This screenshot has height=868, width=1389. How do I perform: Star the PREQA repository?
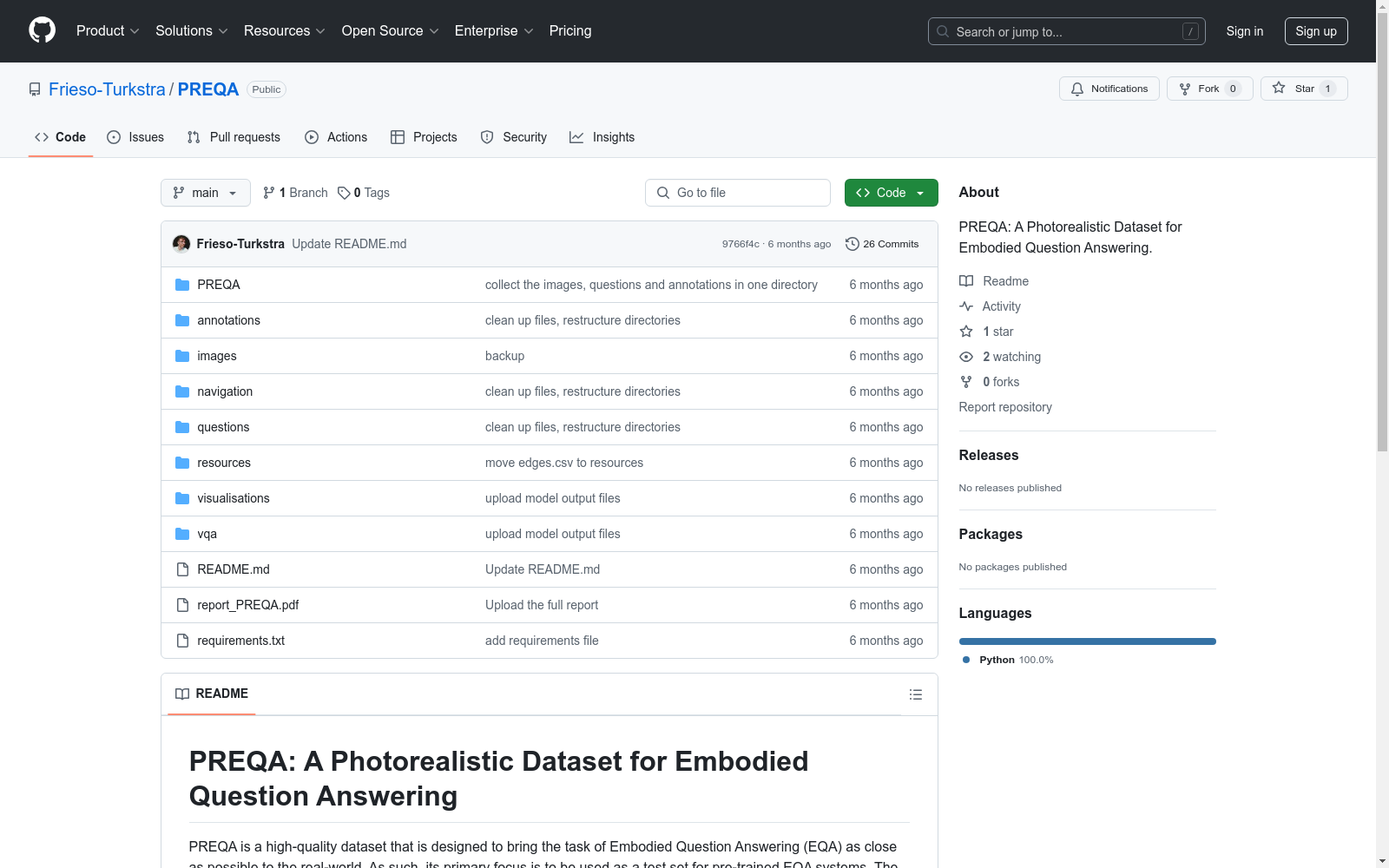(x=1303, y=89)
